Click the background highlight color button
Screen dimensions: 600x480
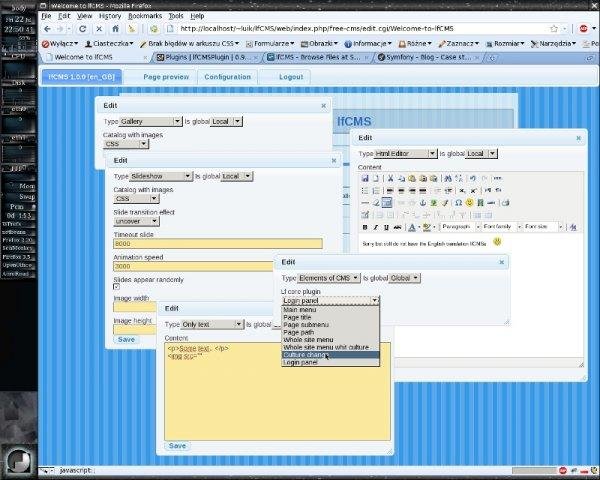point(427,227)
